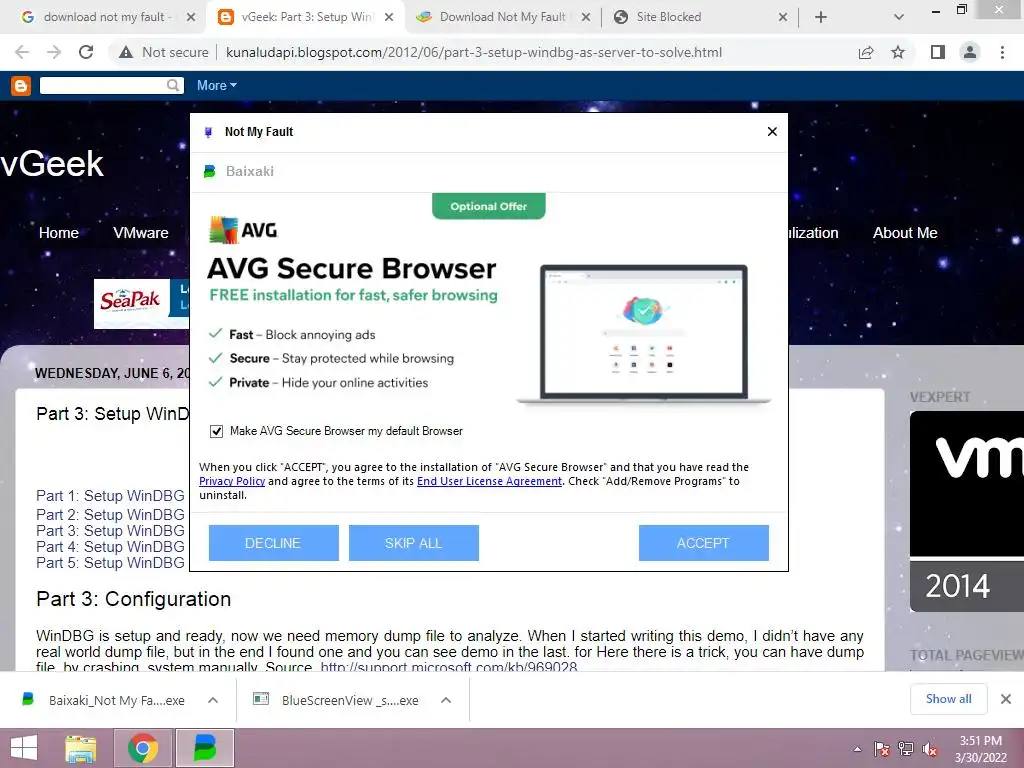The height and width of the screenshot is (768, 1024).
Task: Click the Optional Offer badge
Action: (x=488, y=206)
